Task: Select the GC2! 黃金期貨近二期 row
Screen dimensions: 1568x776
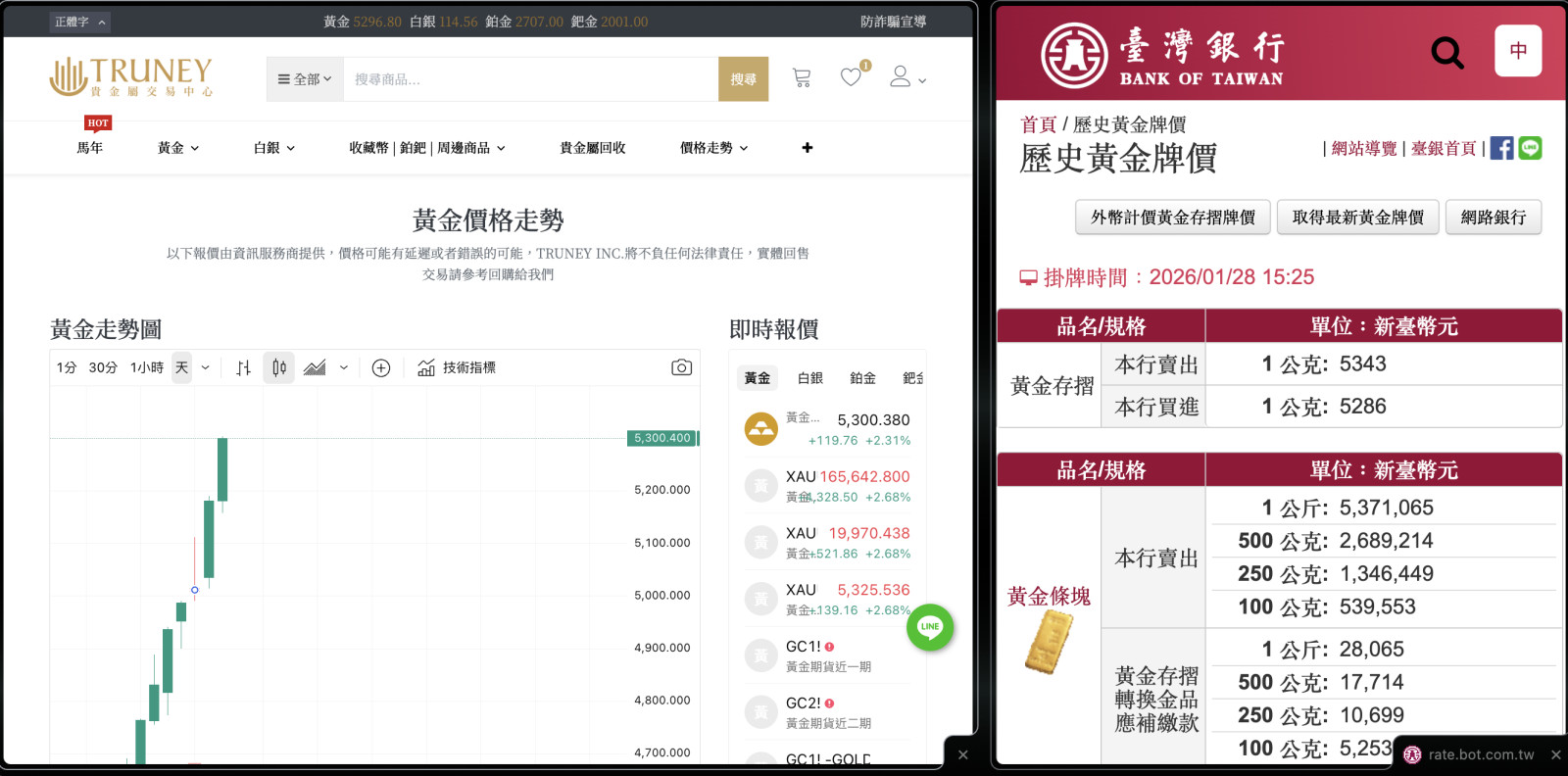Action: tap(827, 712)
